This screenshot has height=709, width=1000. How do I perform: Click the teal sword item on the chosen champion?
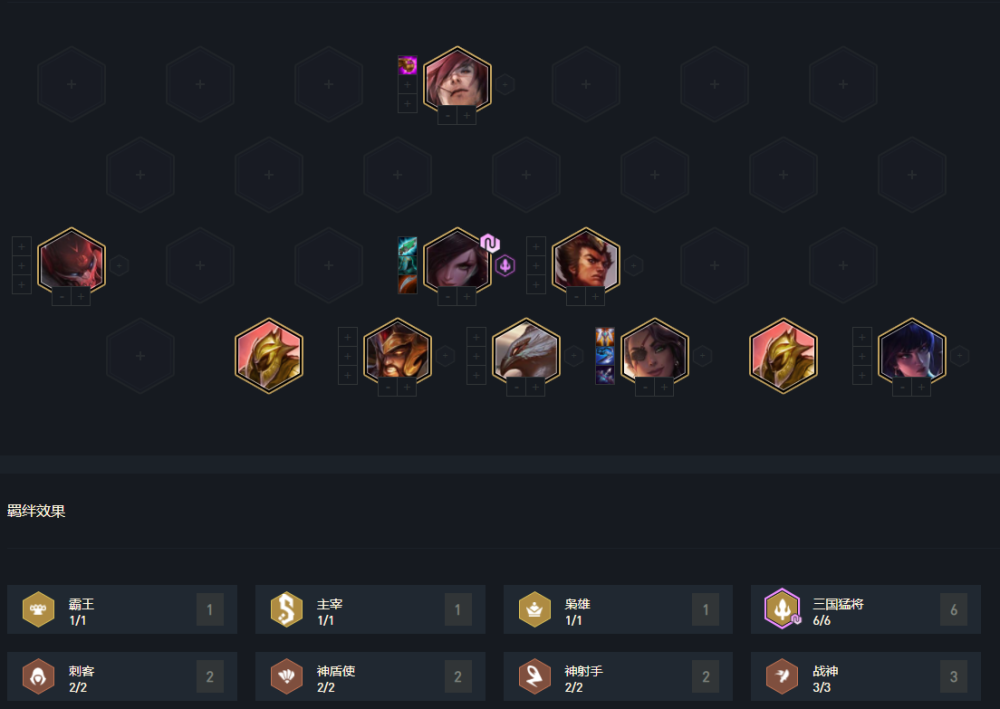(408, 246)
